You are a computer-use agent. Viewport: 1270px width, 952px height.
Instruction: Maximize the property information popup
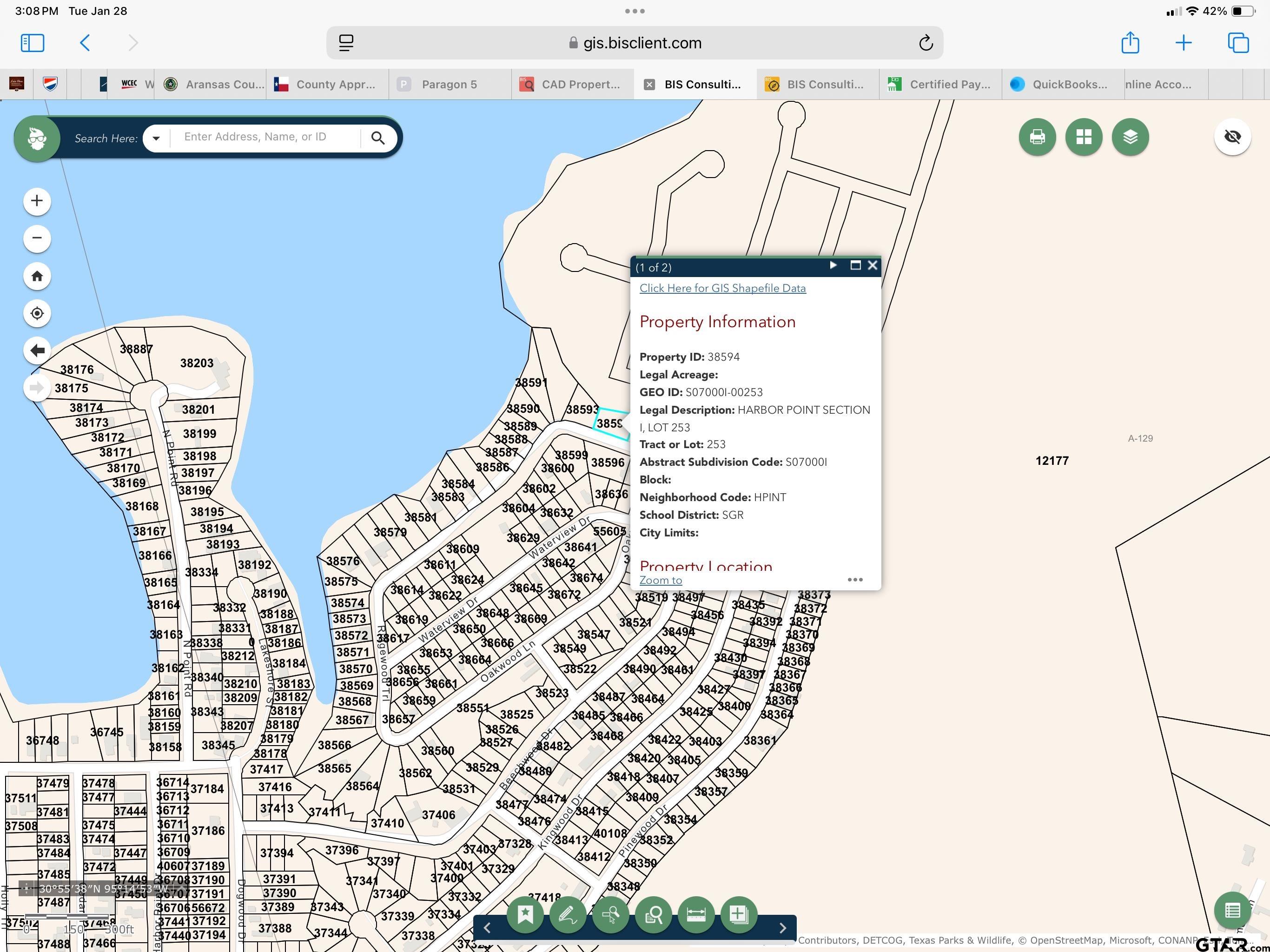click(855, 265)
